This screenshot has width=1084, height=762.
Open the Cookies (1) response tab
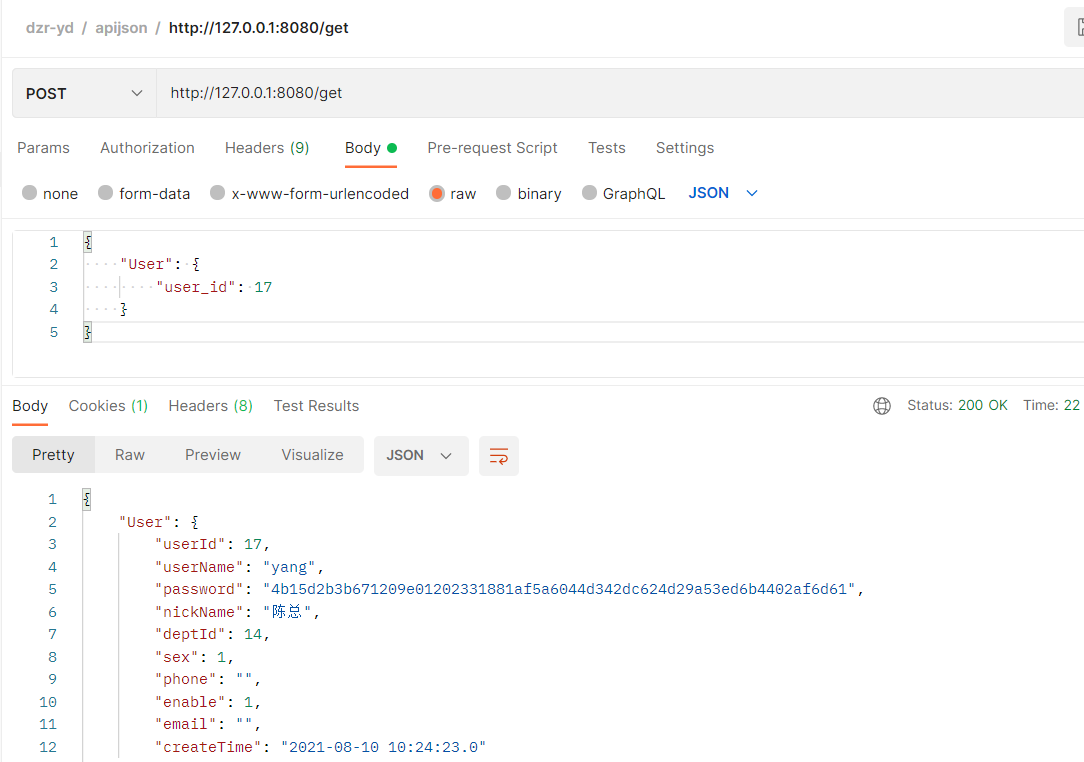pyautogui.click(x=108, y=405)
